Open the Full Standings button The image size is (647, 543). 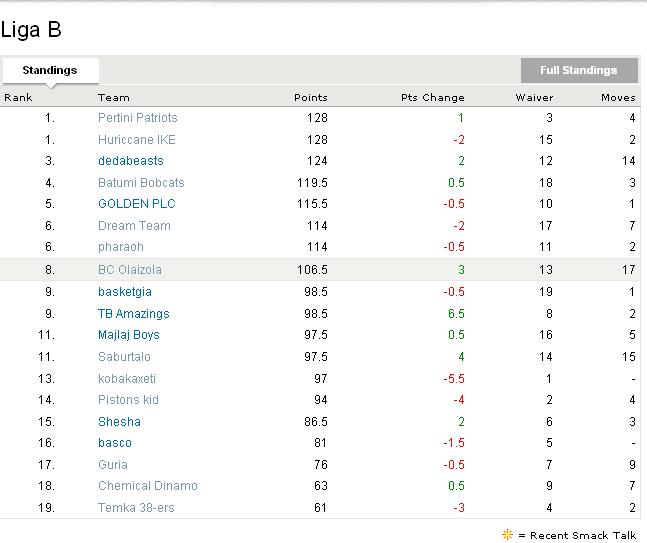point(578,70)
